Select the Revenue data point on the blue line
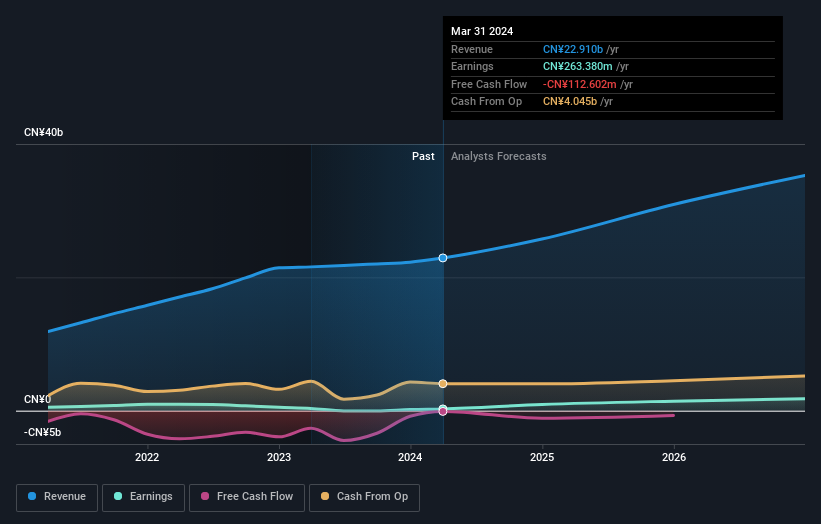821x524 pixels. [x=443, y=258]
